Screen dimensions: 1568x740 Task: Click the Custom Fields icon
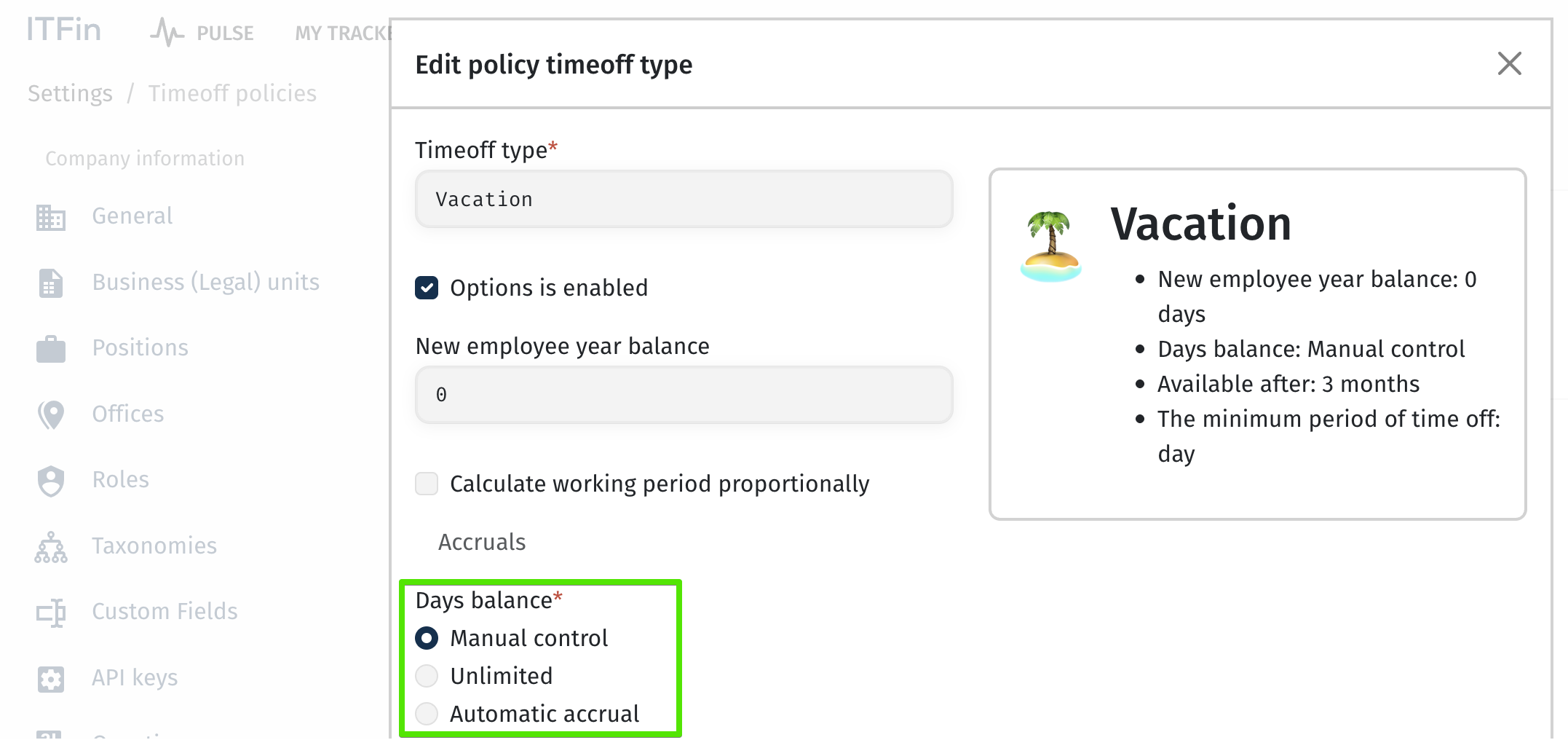point(50,613)
